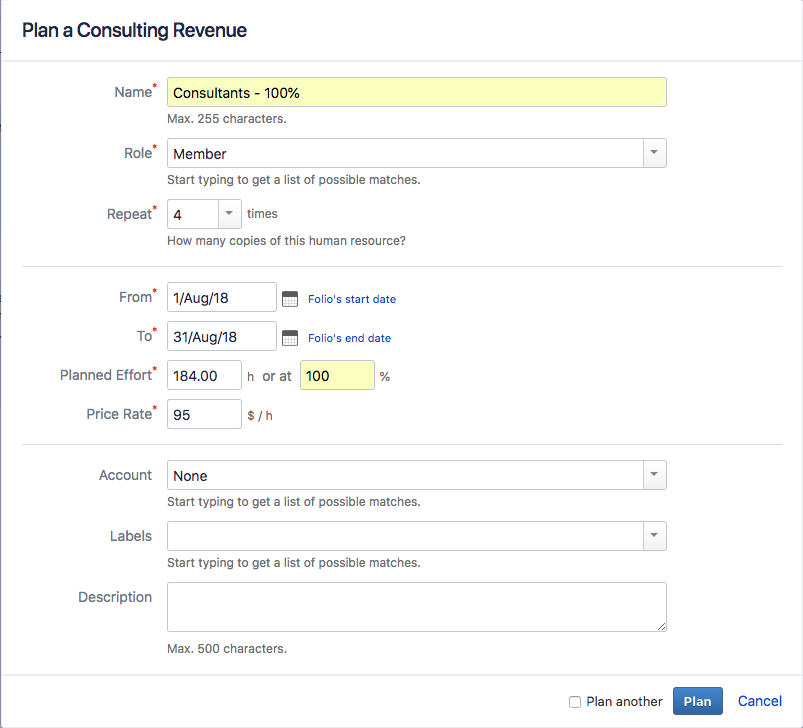Use Folio's end date link
Image resolution: width=803 pixels, height=728 pixels.
349,338
